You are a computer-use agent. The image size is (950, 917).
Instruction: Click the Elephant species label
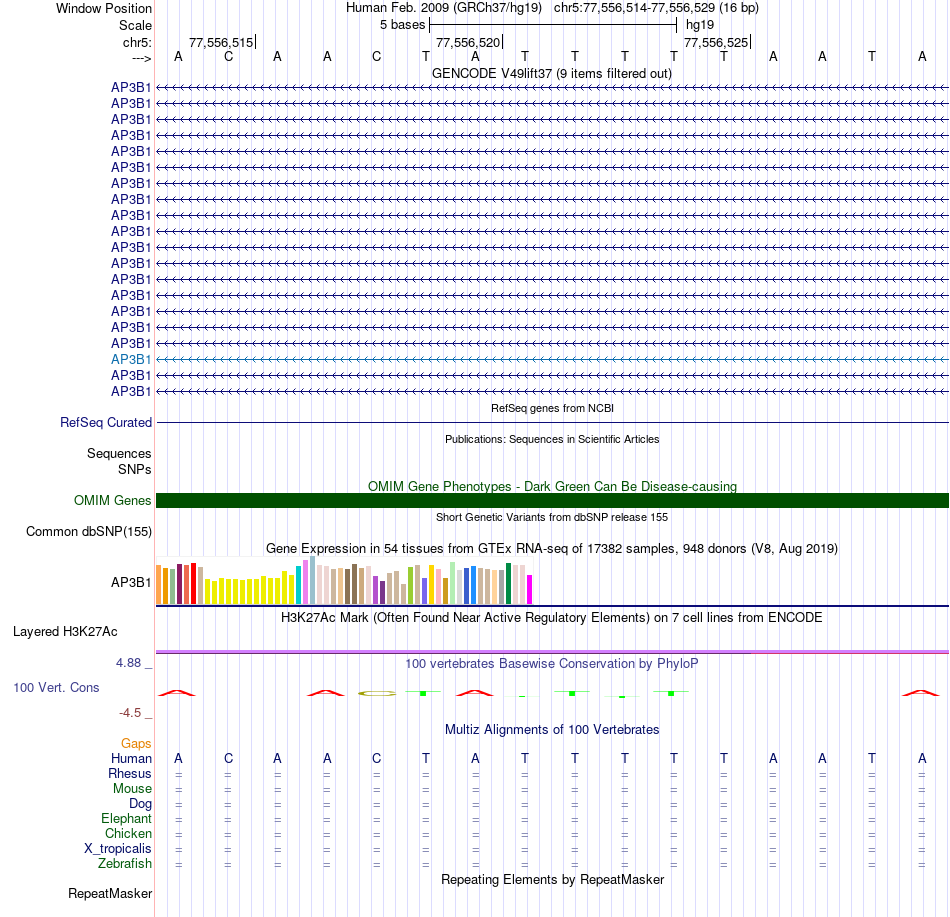point(126,818)
